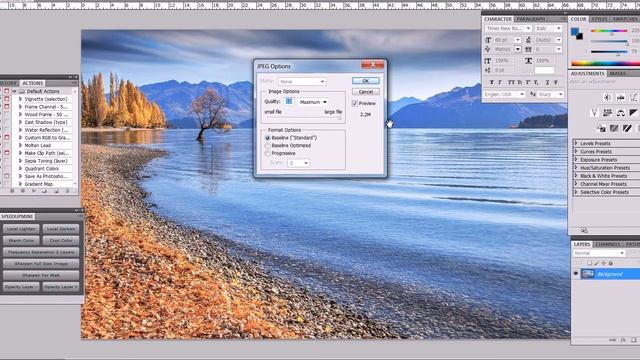Create a new action
Viewport: 640px width, 360px height.
(56, 191)
